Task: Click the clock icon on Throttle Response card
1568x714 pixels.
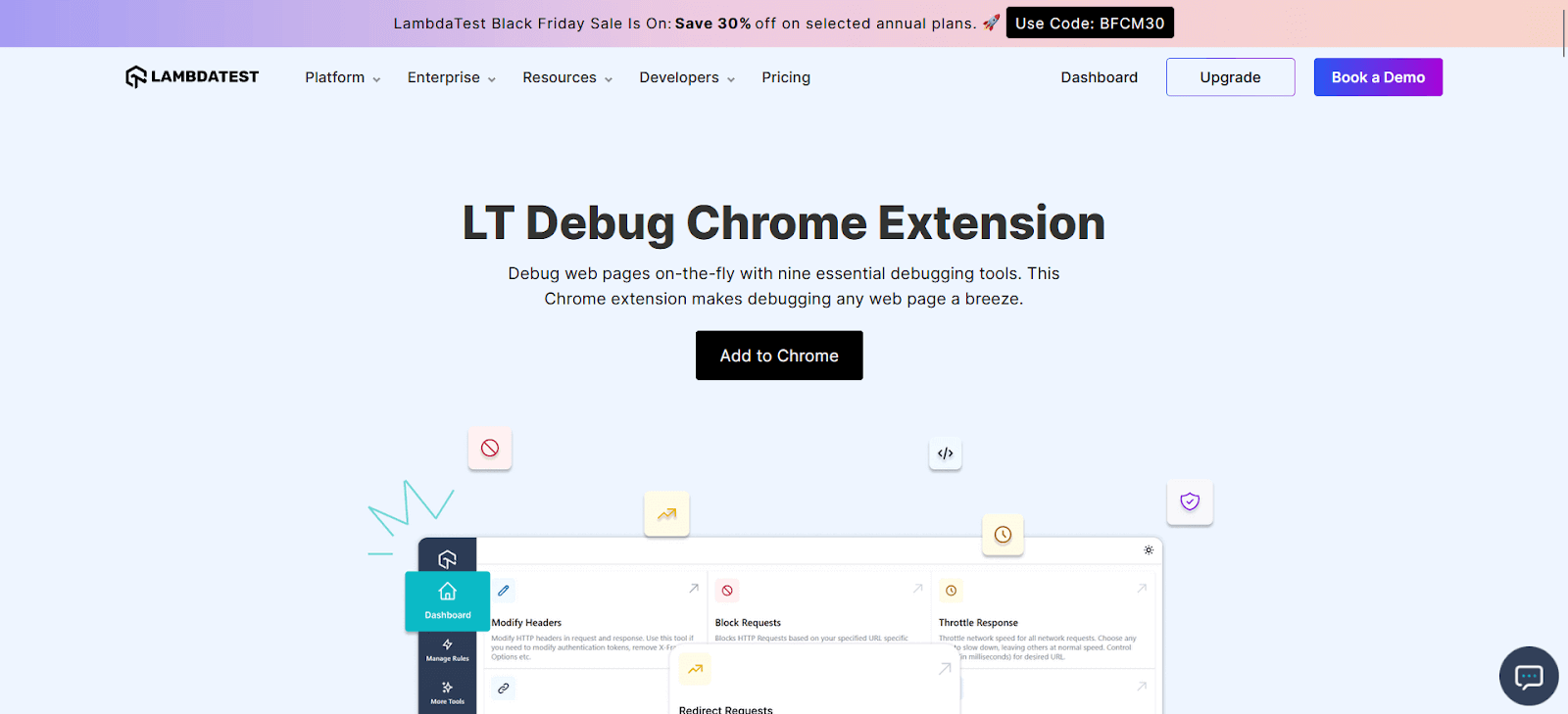Action: 951,591
